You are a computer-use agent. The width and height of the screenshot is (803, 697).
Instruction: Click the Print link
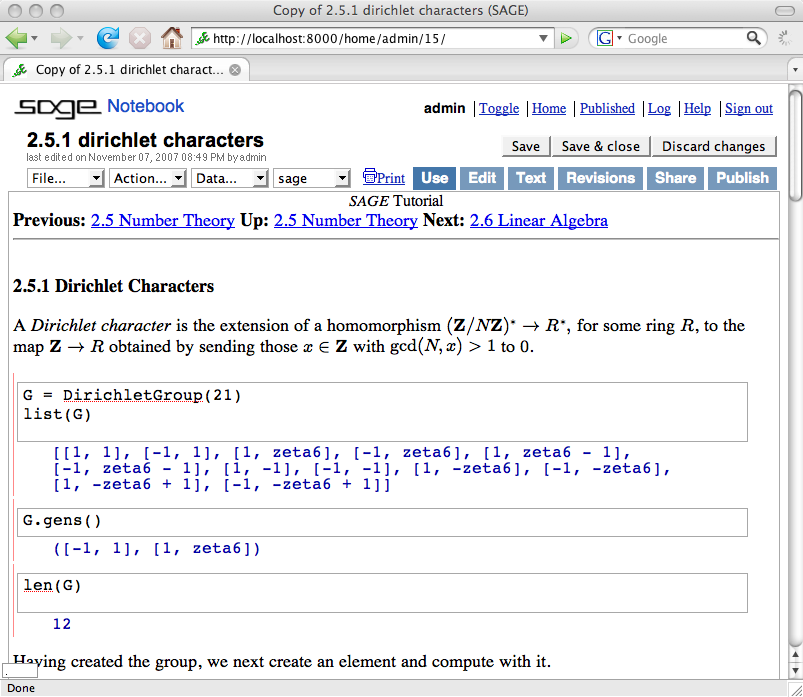point(391,178)
